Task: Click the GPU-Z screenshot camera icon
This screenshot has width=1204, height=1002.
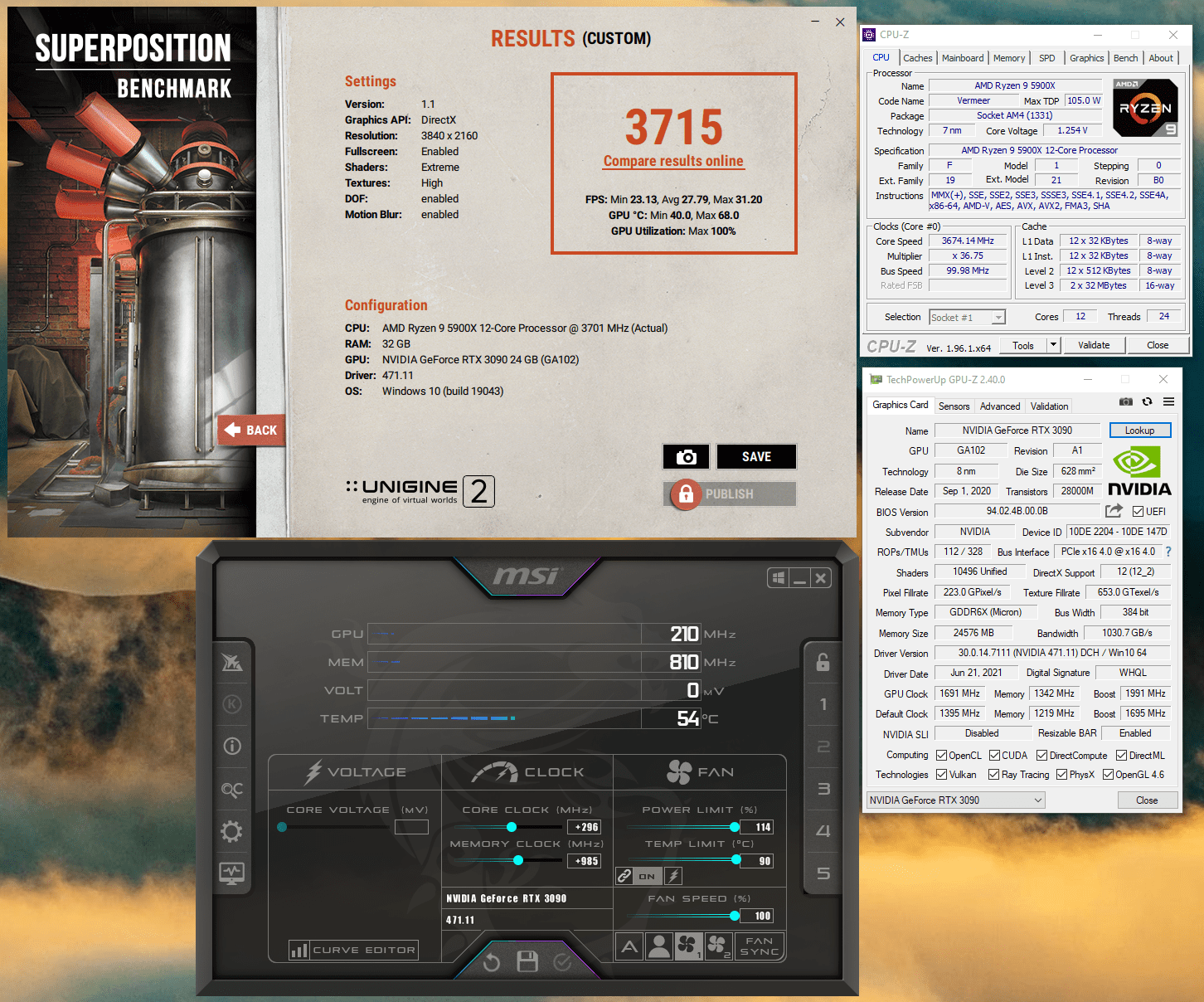Action: coord(1125,401)
